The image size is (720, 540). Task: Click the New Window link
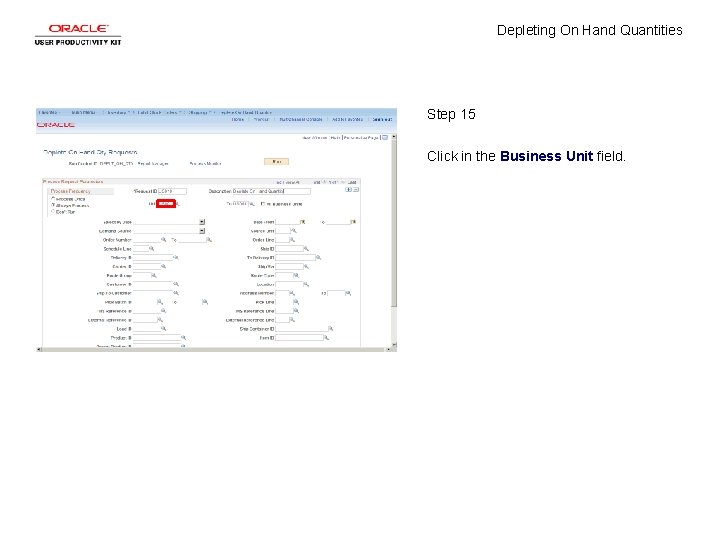315,138
